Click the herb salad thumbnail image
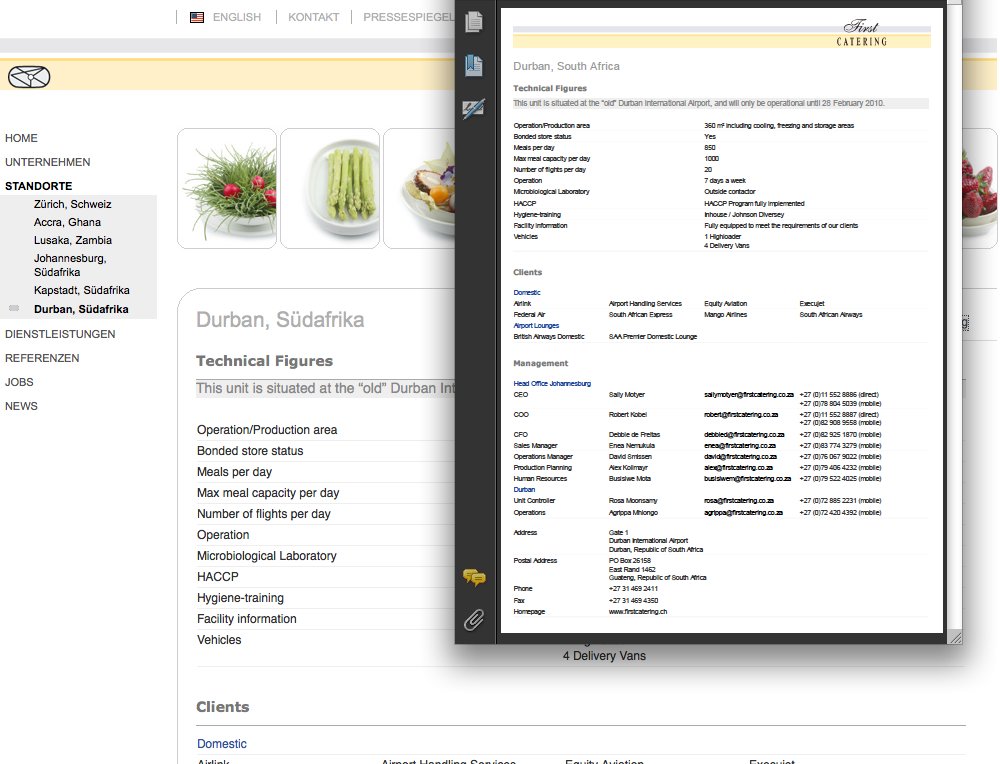Viewport: 1000px width, 764px height. click(x=227, y=188)
